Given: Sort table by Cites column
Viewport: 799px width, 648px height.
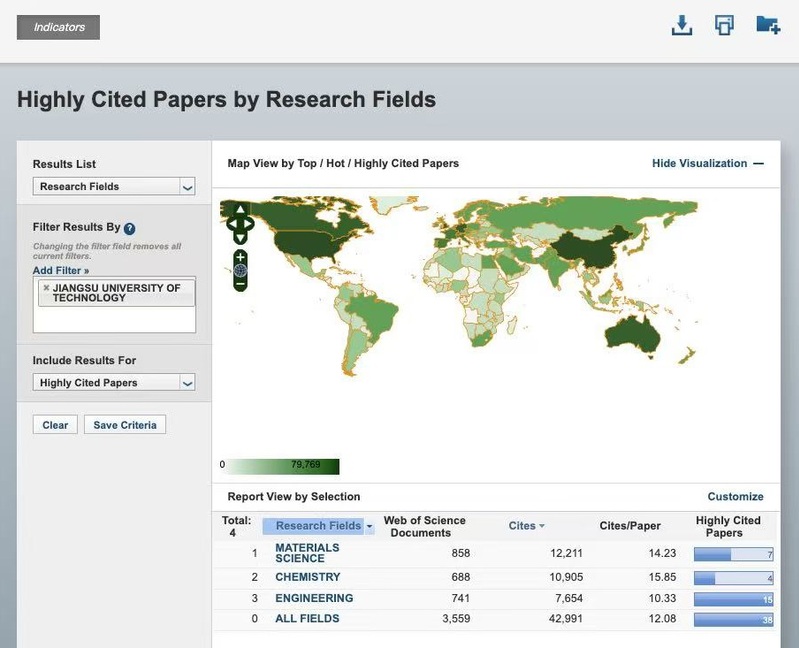Looking at the screenshot, I should [x=526, y=526].
